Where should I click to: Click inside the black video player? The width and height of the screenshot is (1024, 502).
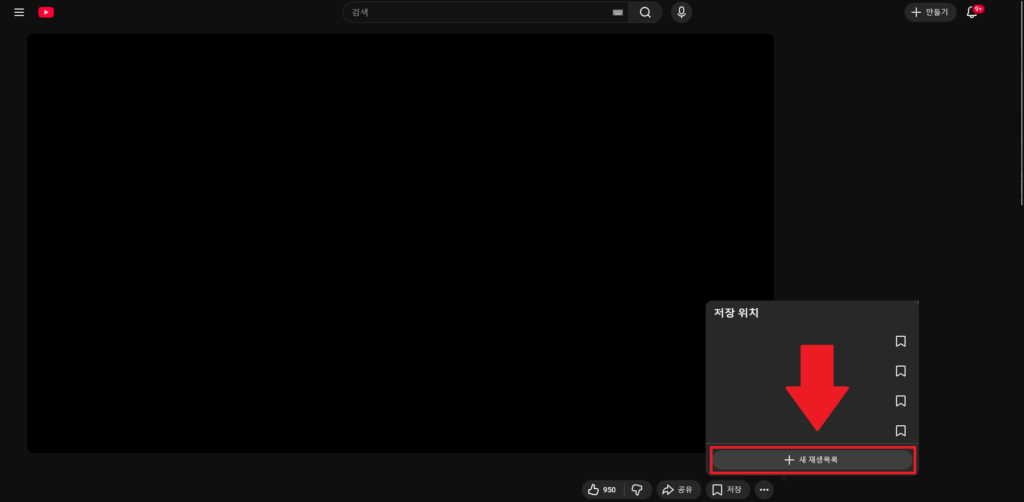[x=400, y=243]
